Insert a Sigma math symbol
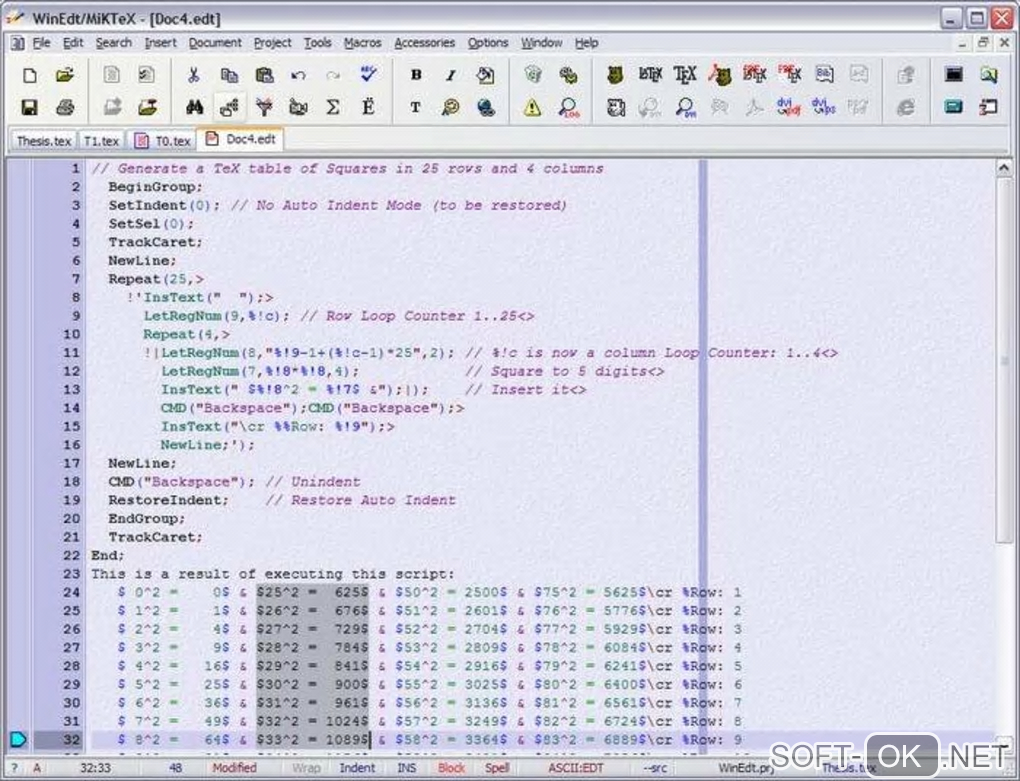 click(332, 107)
